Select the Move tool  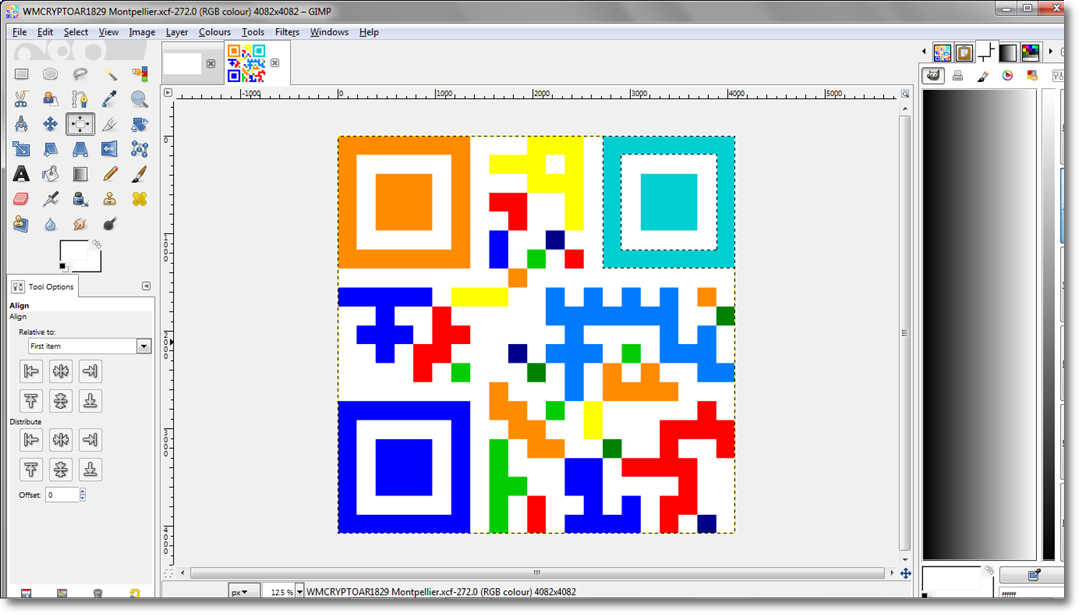coord(50,124)
